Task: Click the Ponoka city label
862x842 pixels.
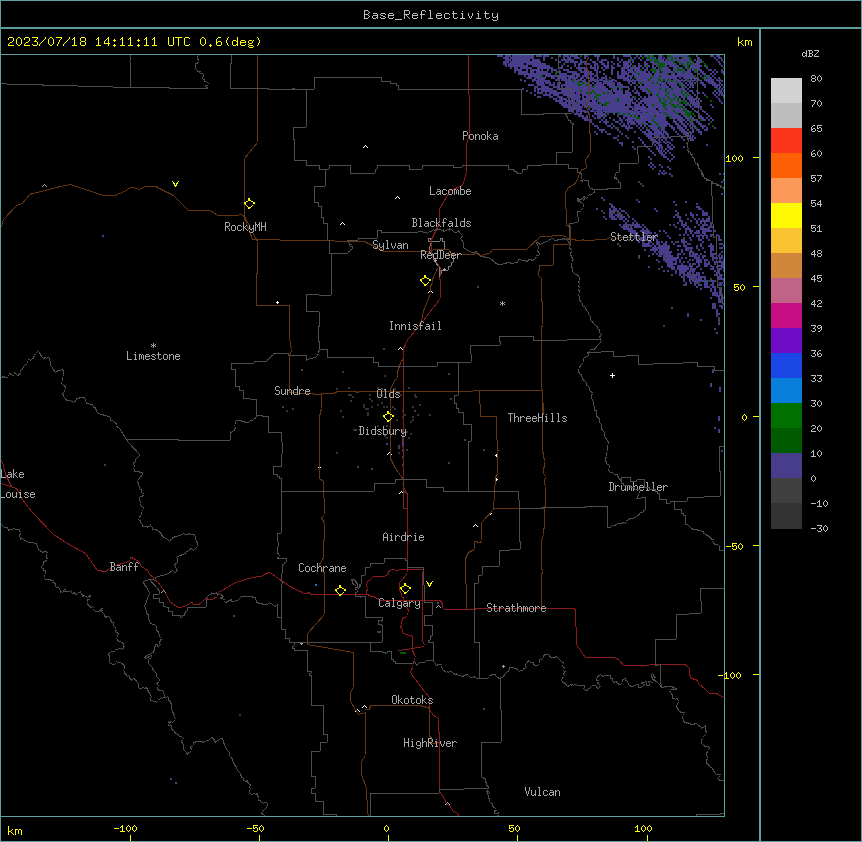Action: (480, 136)
